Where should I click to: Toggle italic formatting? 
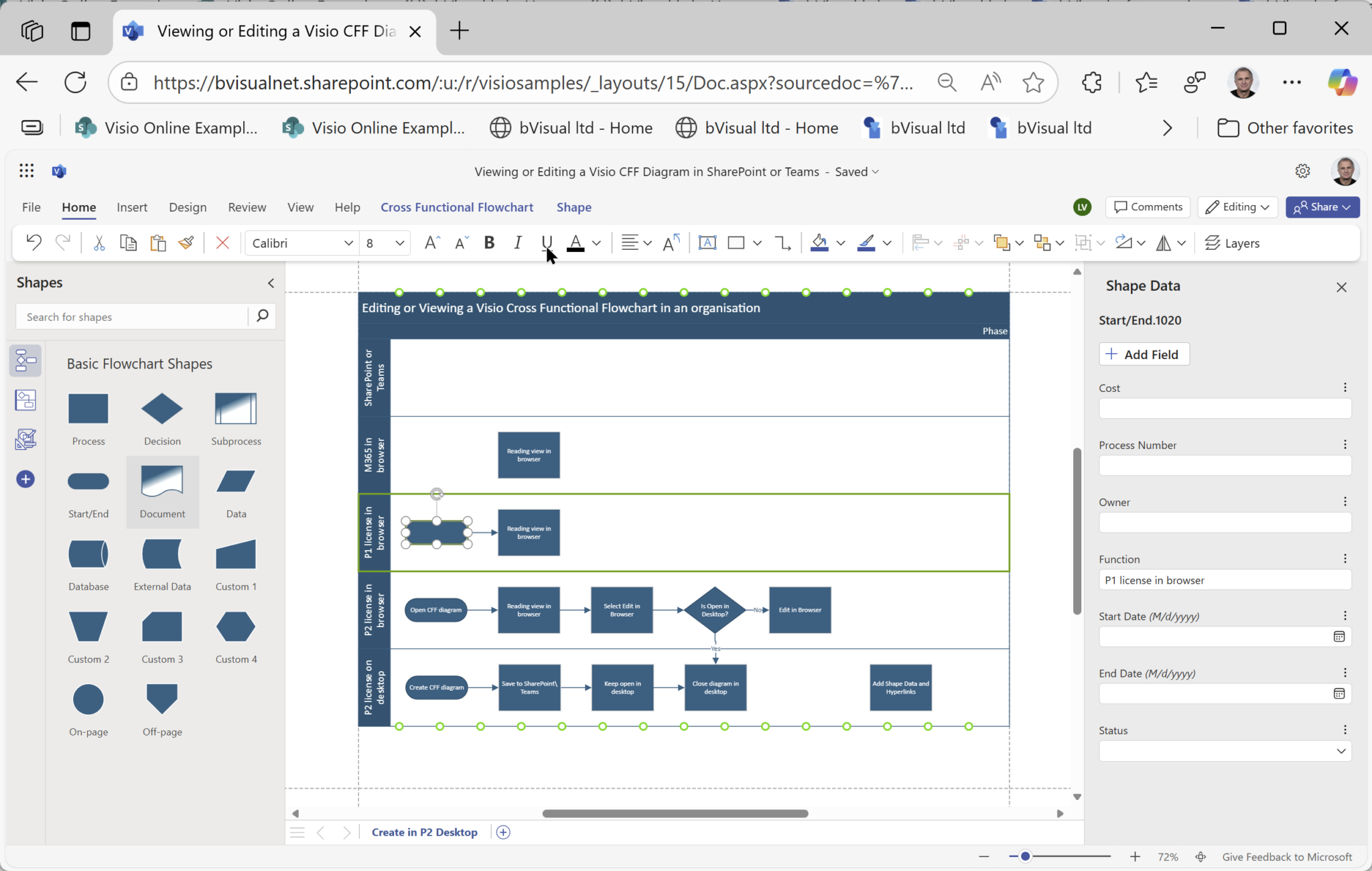pyautogui.click(x=517, y=243)
